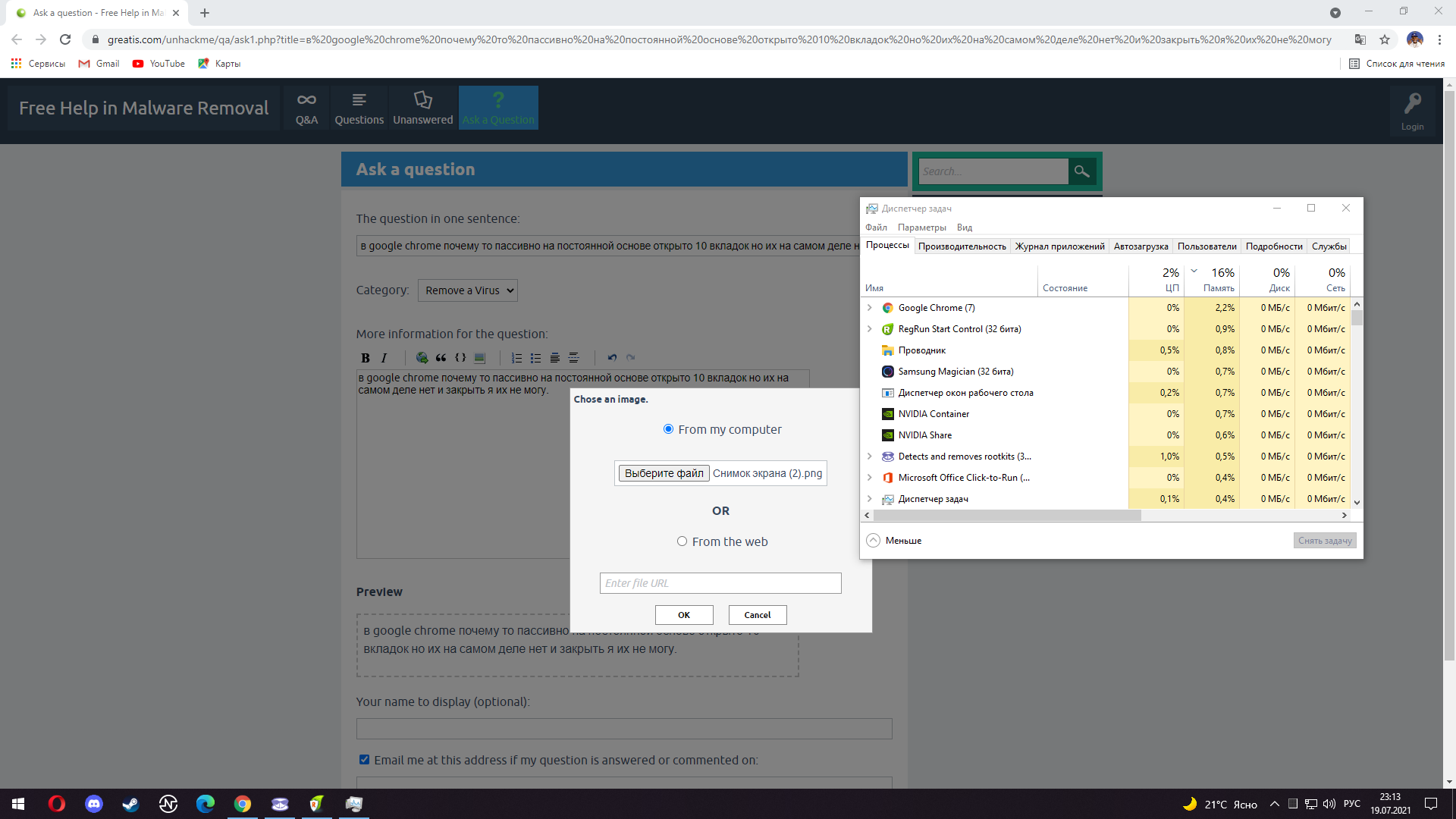1456x819 pixels.
Task: Open the Параметры menu in Task Manager
Action: (921, 227)
